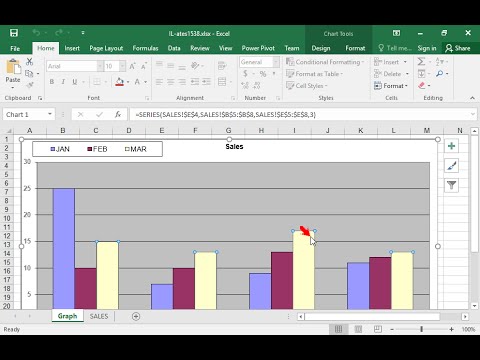This screenshot has height=360, width=480.
Task: Open the Format cells dropdown
Action: 391,86
